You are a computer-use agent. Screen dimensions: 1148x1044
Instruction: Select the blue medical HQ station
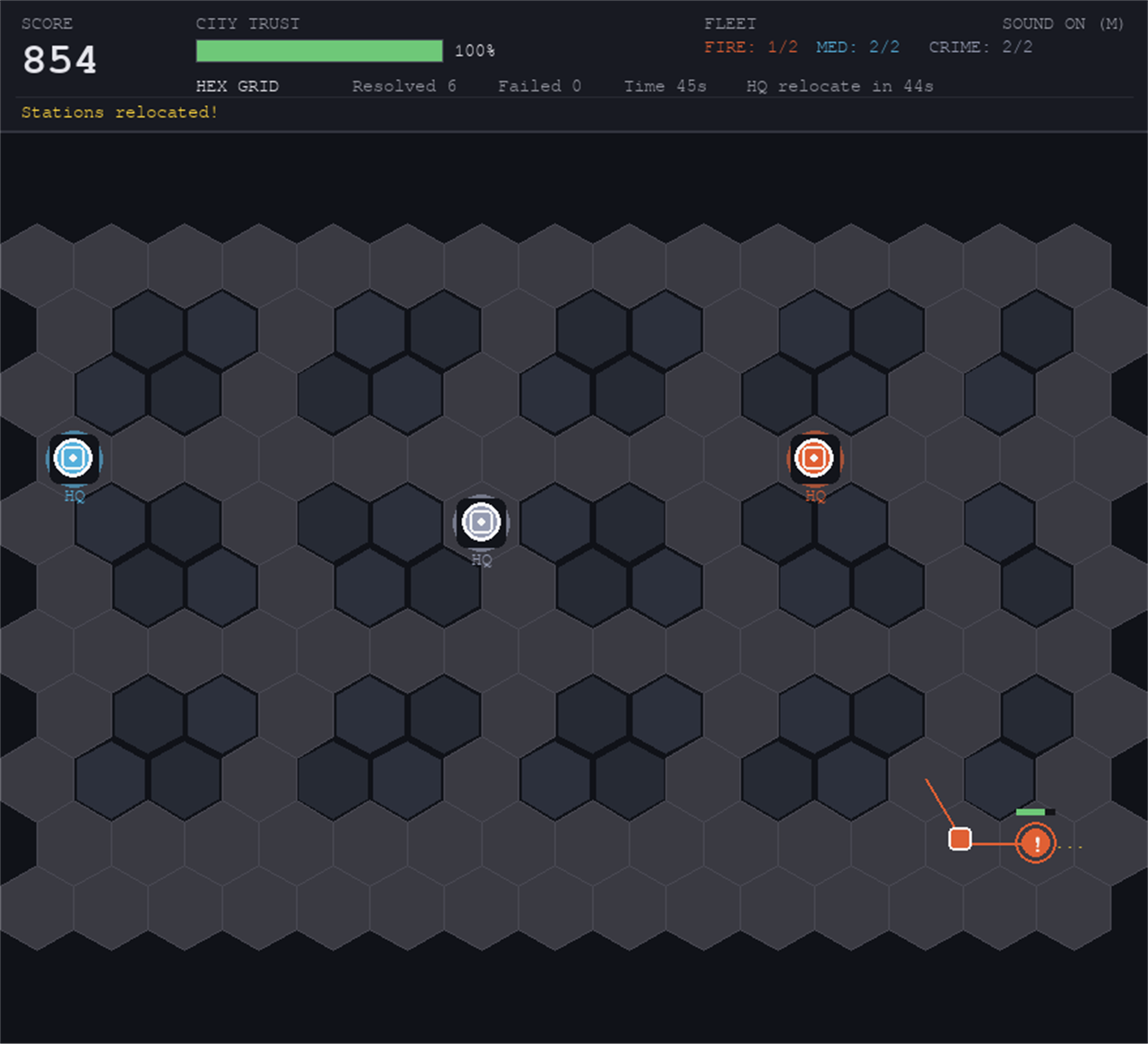point(74,458)
